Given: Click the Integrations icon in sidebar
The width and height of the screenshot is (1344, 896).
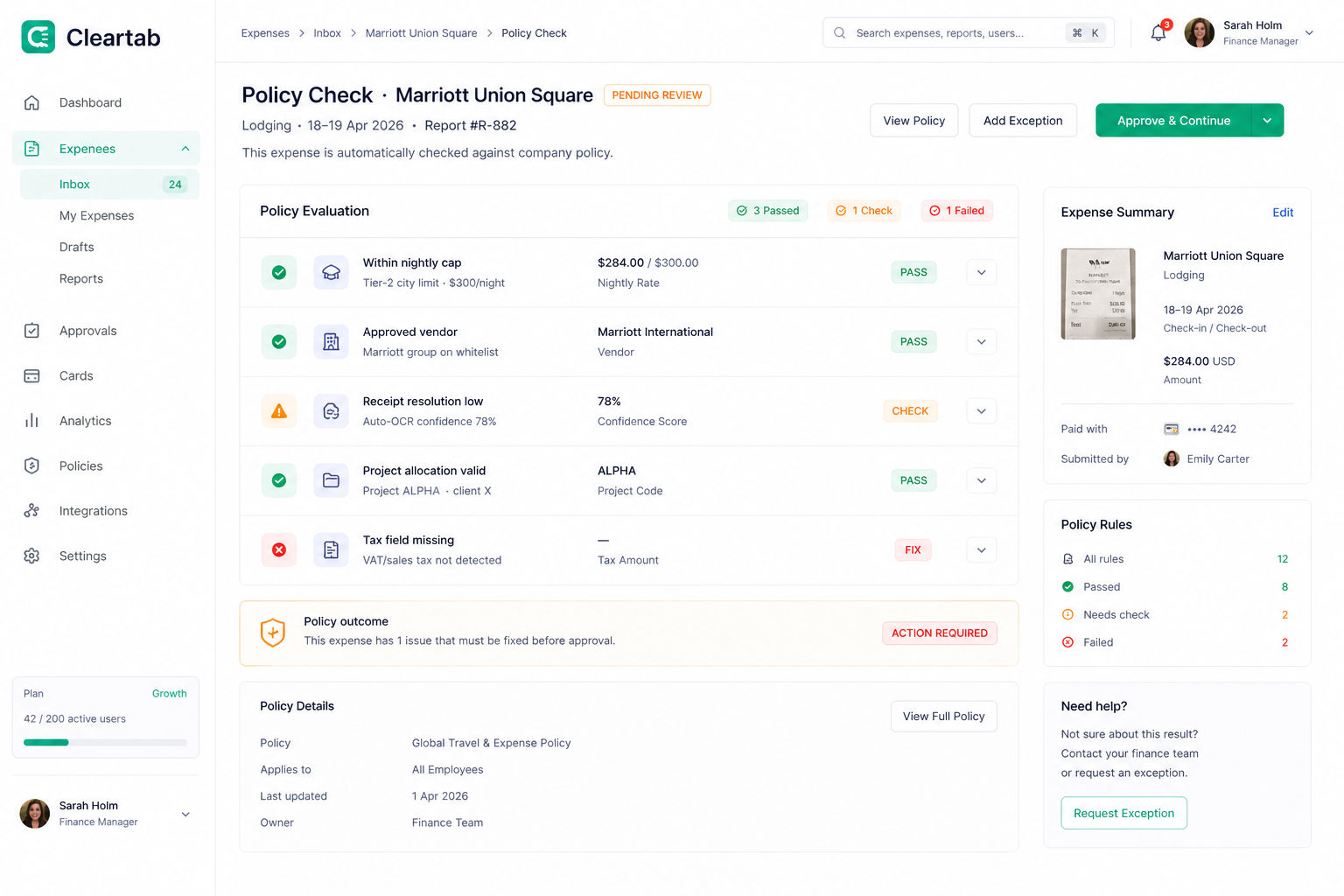Looking at the screenshot, I should (x=31, y=511).
